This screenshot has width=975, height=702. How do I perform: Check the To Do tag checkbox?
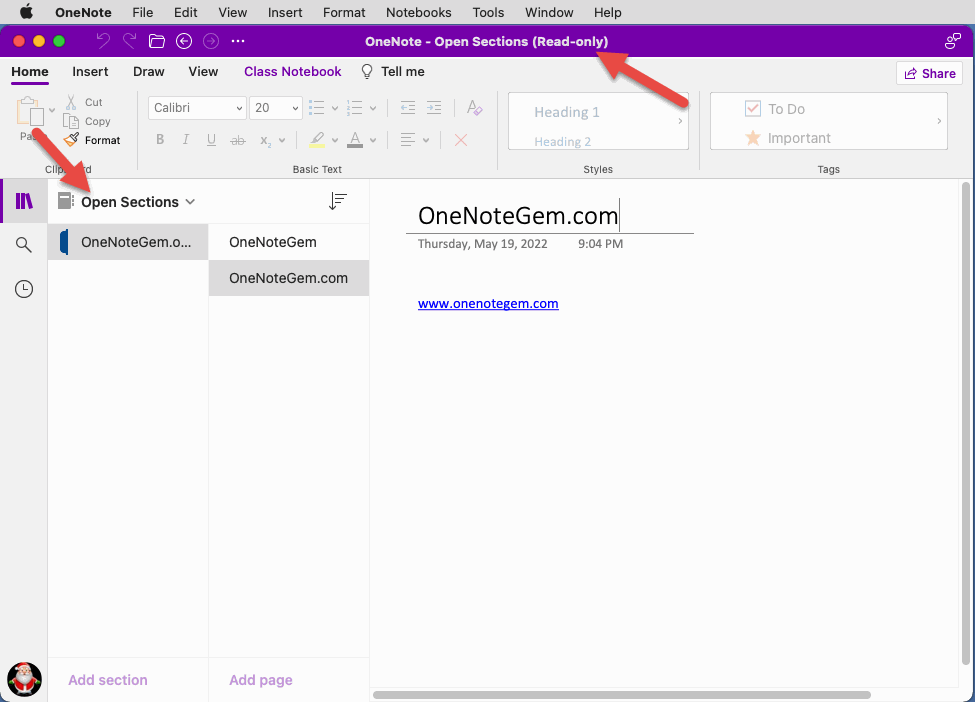pyautogui.click(x=752, y=109)
